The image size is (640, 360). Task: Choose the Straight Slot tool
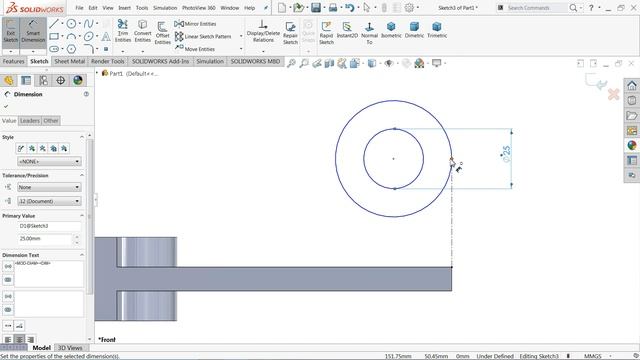(54, 49)
